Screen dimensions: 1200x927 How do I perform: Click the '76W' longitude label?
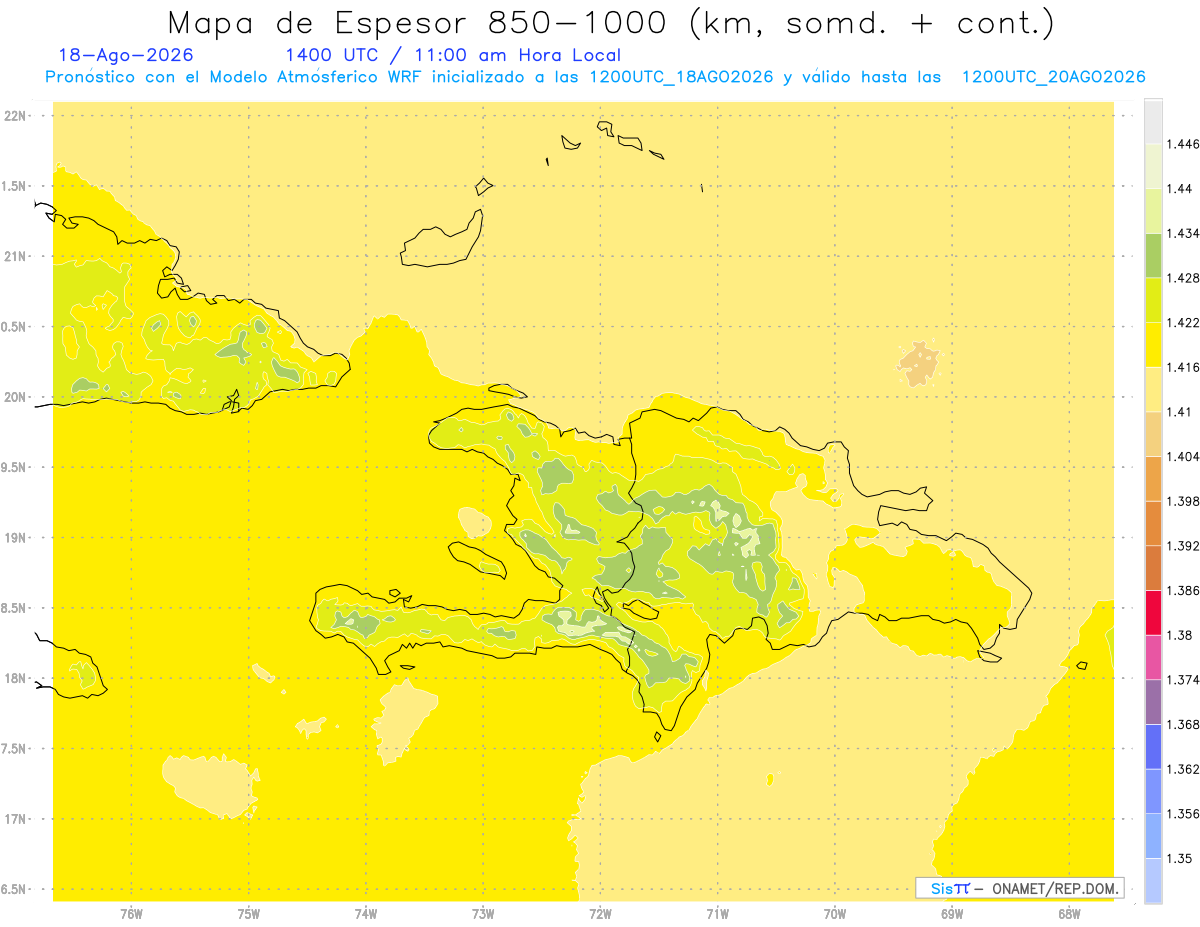coord(131,913)
